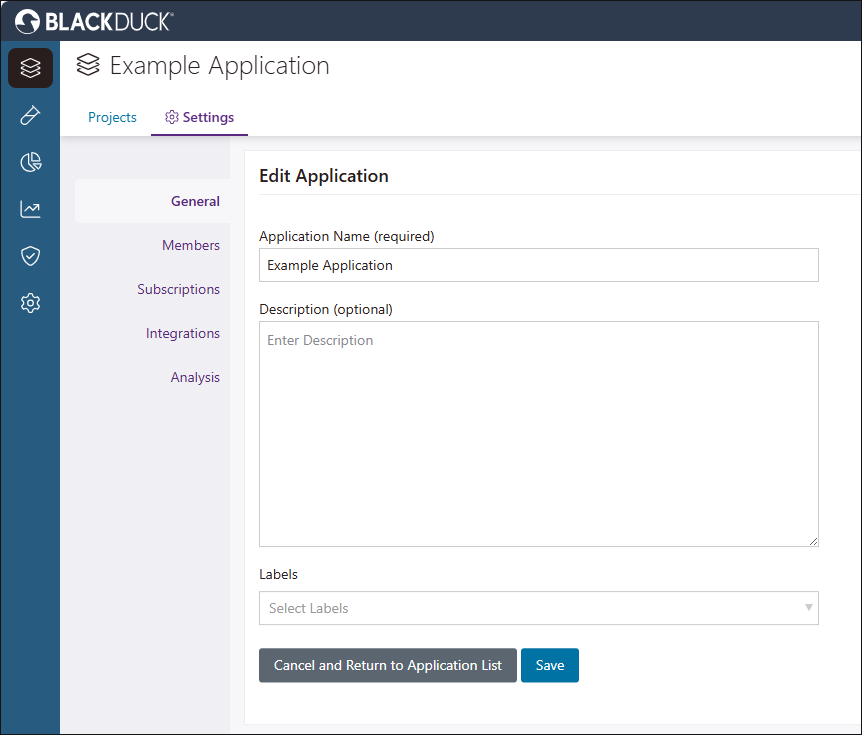Open the Analysis settings section
This screenshot has width=862, height=735.
[x=195, y=377]
